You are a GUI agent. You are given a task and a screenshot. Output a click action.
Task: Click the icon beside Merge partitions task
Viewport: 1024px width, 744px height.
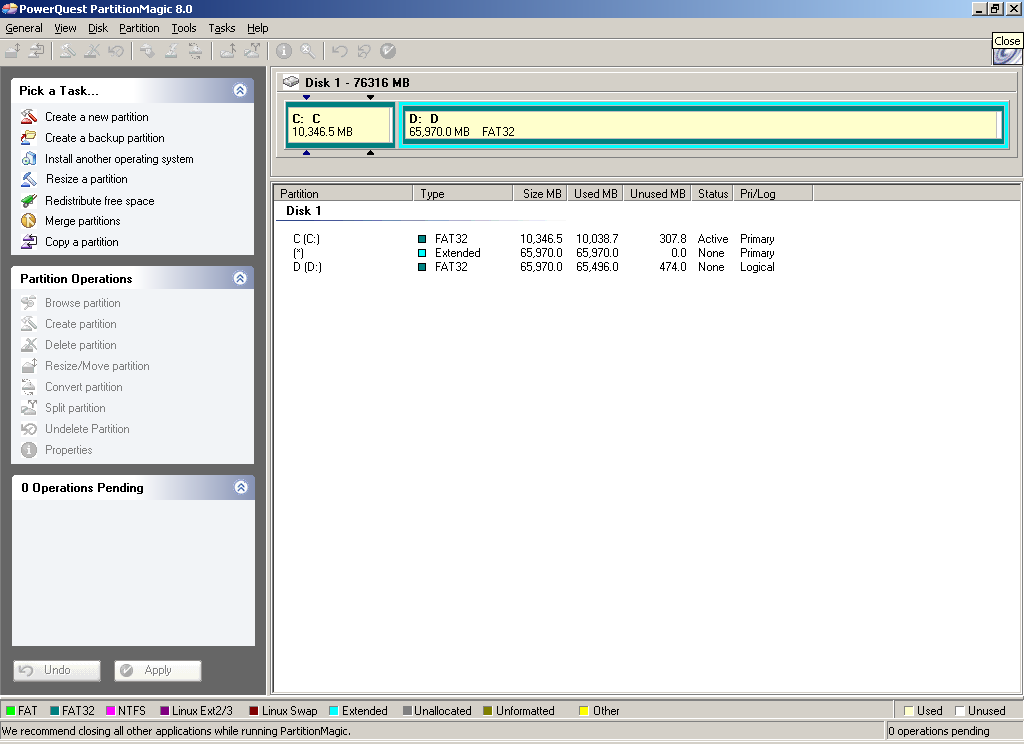29,221
